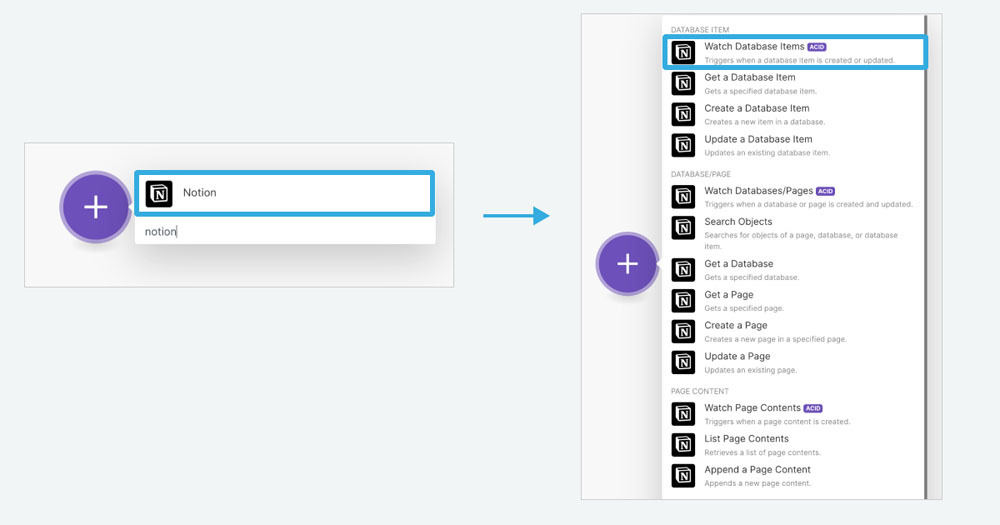Click the ACID badge on Watch Database Items

[817, 47]
